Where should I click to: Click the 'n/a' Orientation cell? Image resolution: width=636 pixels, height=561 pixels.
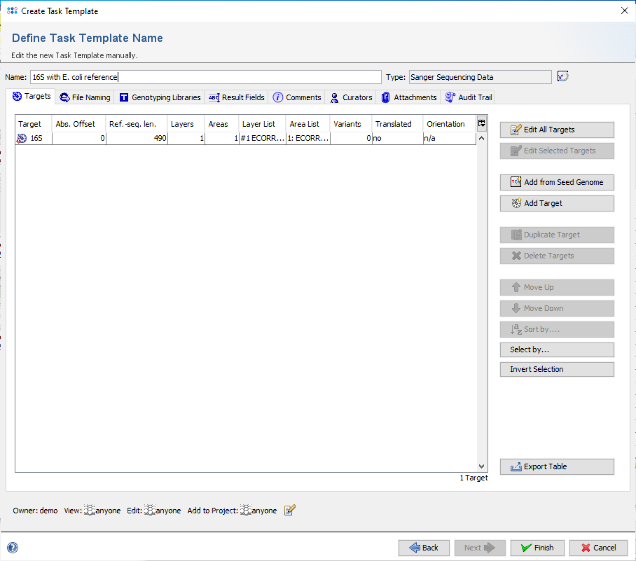pos(449,138)
